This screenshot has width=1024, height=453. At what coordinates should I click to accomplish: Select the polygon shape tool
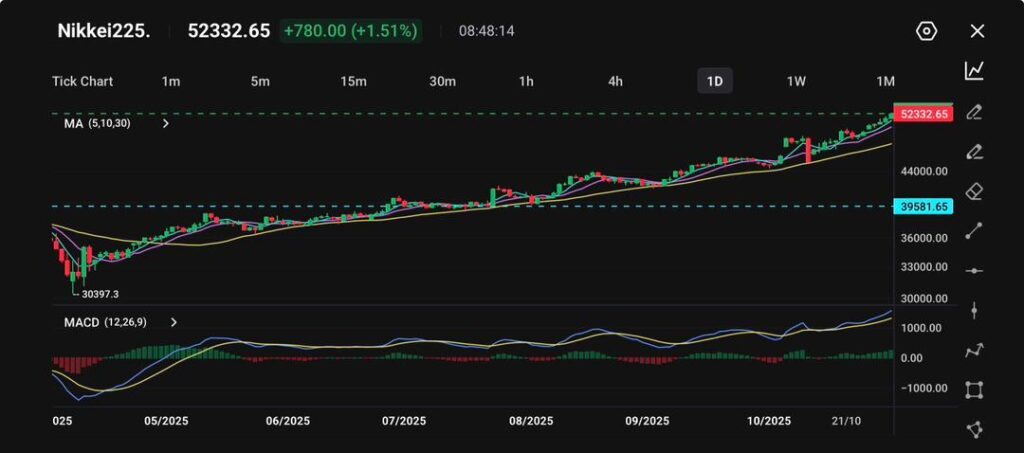tap(974, 429)
